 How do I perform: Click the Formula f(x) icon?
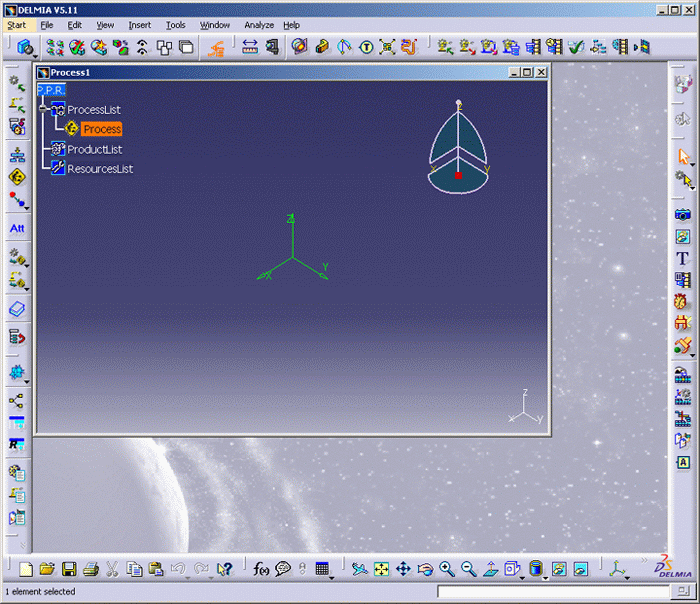262,569
